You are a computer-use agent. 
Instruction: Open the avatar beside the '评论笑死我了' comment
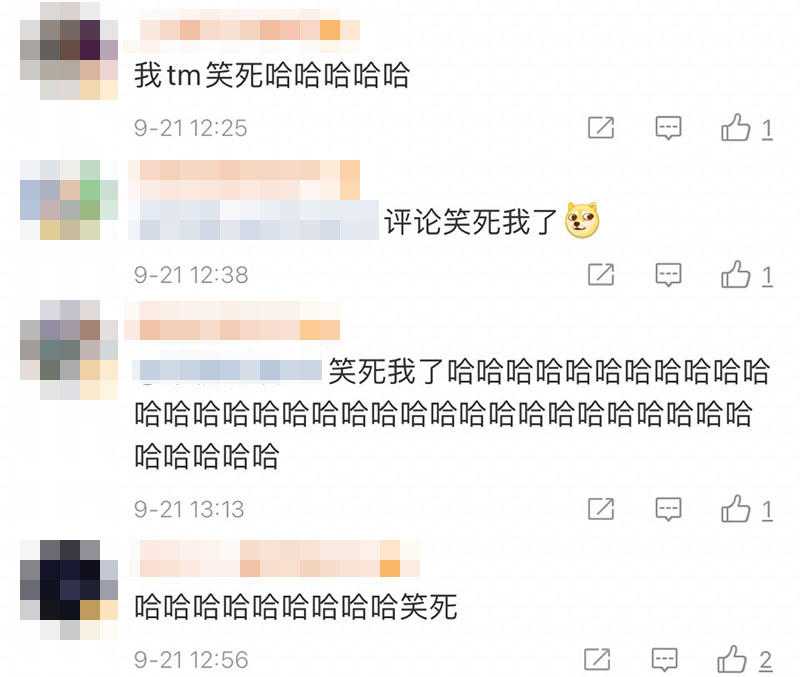coord(69,199)
